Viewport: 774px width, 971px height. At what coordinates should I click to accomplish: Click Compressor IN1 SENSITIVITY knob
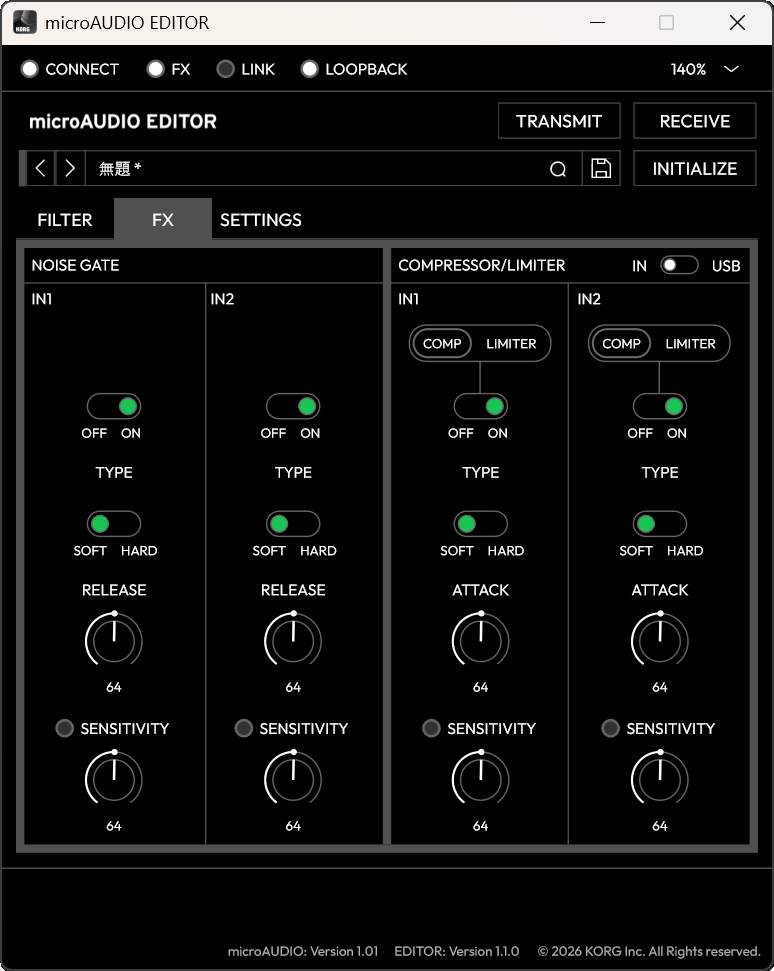pos(480,778)
